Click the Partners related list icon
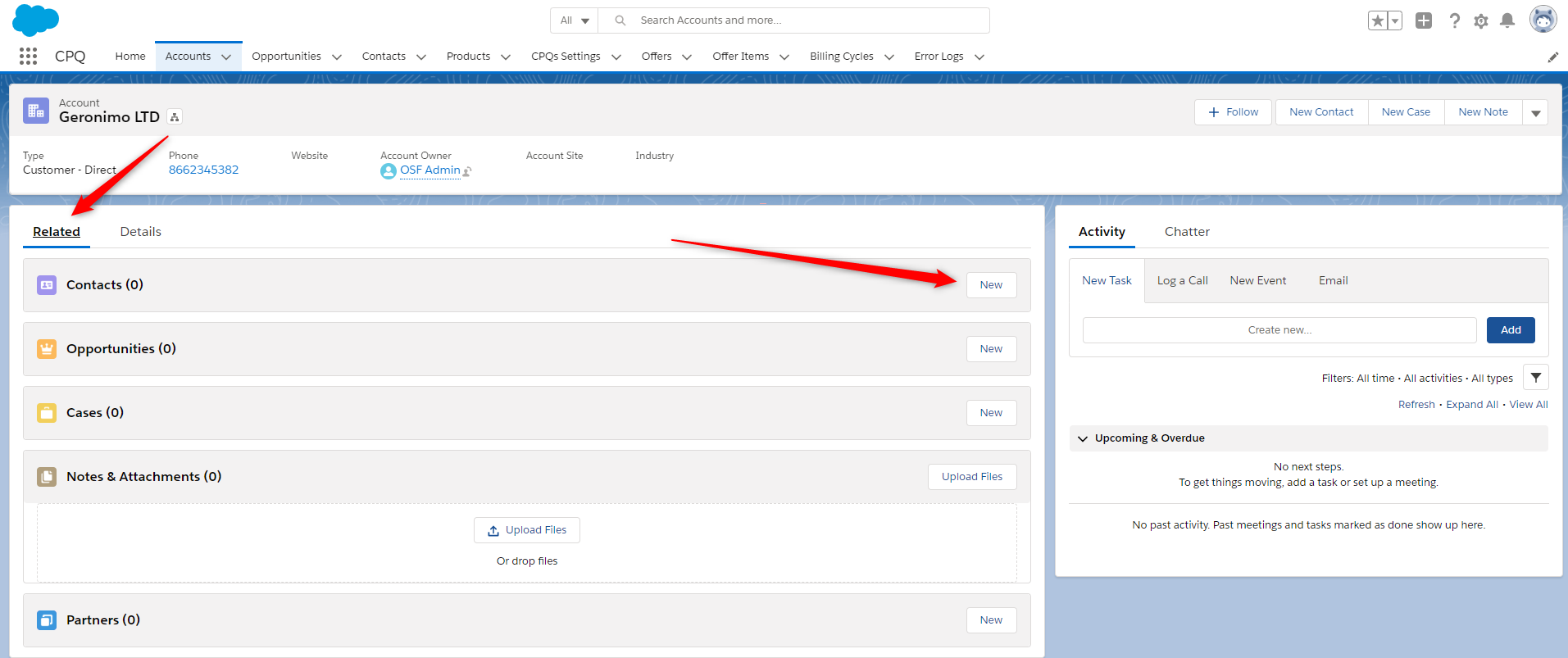1568x658 pixels. coord(47,620)
